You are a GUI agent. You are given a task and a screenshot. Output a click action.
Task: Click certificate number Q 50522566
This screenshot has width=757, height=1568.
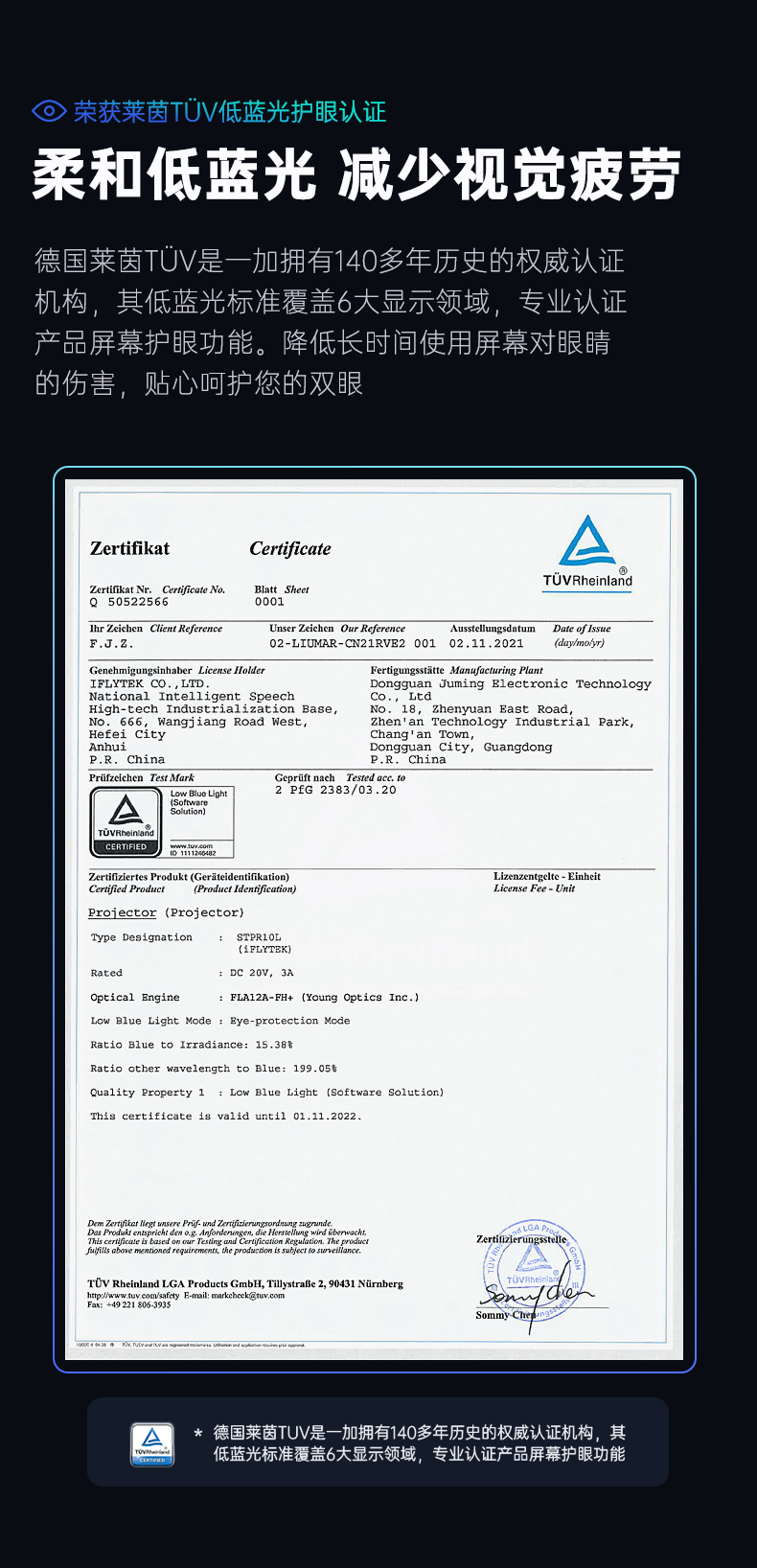coord(129,602)
